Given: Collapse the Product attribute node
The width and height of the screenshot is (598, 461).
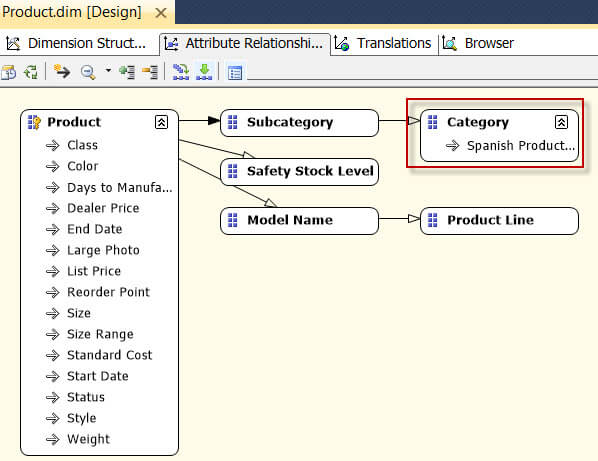Looking at the screenshot, I should (x=161, y=122).
